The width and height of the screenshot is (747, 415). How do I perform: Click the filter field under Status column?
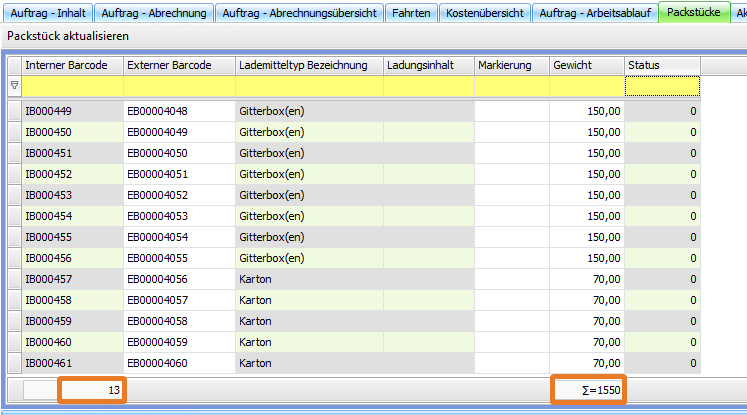pos(661,87)
